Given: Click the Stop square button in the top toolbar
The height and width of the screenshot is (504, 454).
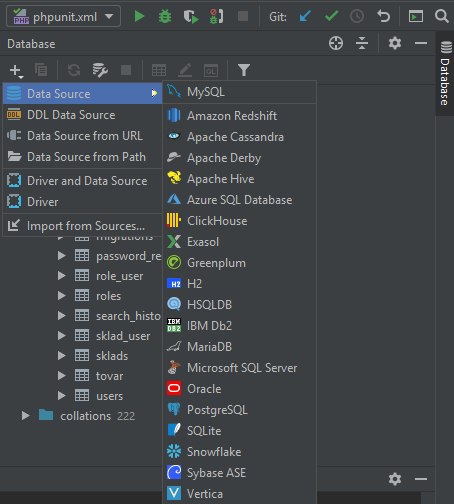Looking at the screenshot, I should 243,16.
